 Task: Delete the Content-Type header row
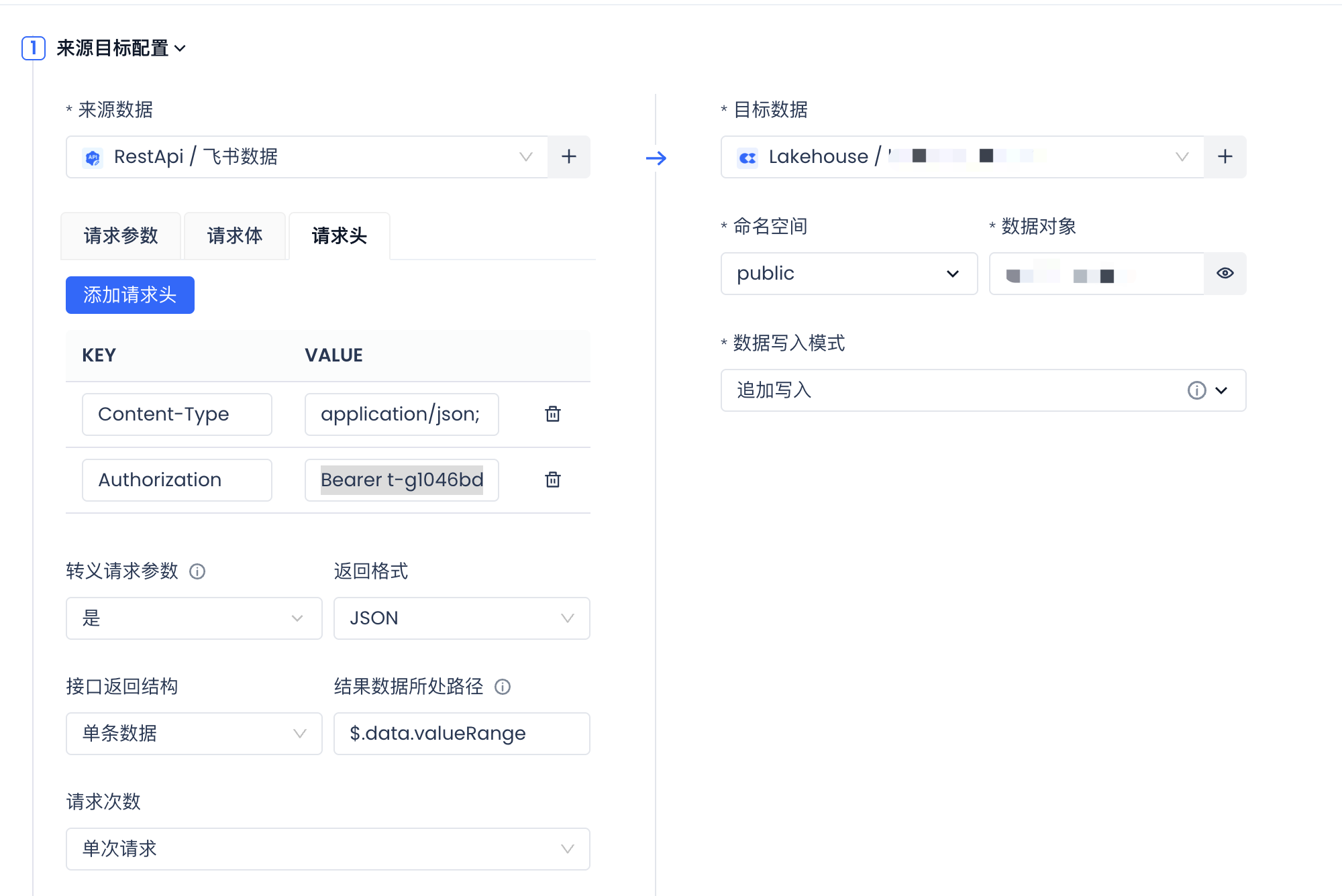coord(552,414)
